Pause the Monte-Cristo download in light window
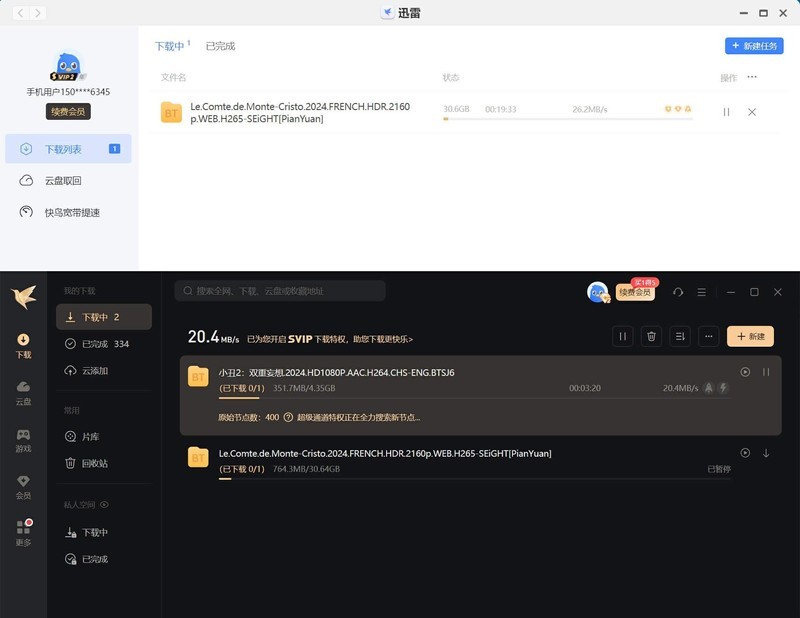This screenshot has height=618, width=800. pos(726,112)
